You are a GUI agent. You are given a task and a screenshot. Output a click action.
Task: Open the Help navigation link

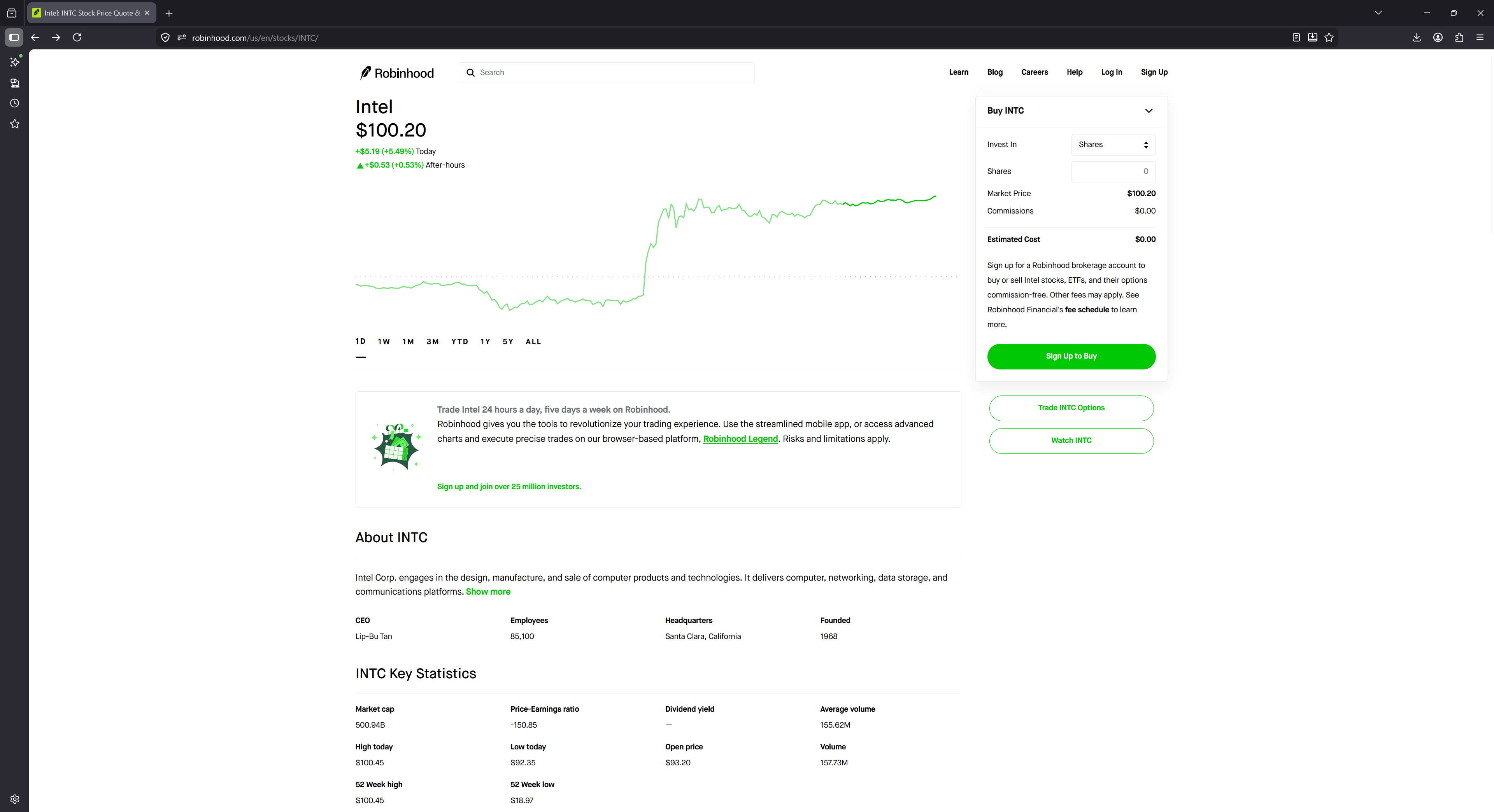[x=1074, y=72]
